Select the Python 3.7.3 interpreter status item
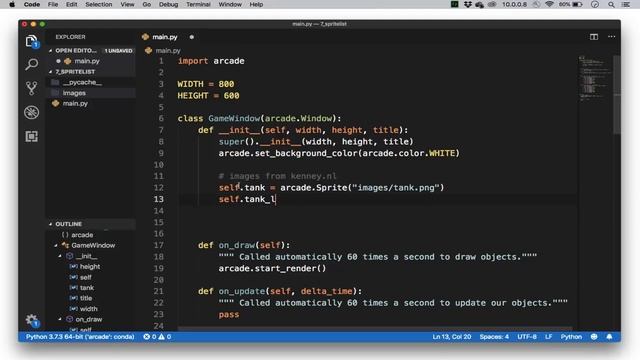 point(80,337)
